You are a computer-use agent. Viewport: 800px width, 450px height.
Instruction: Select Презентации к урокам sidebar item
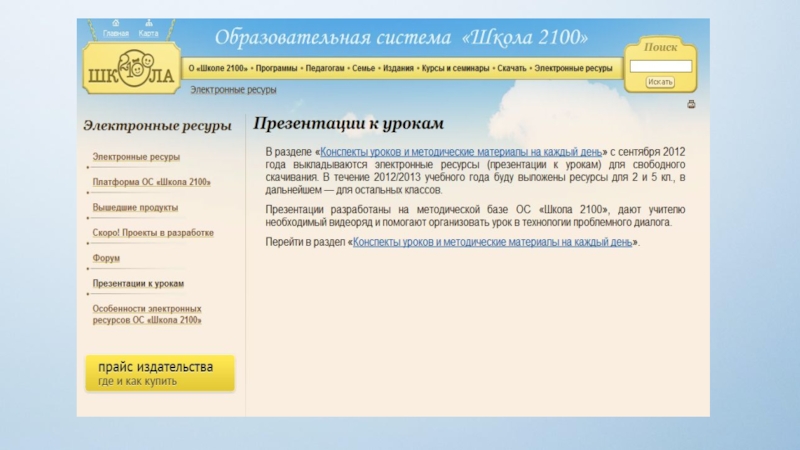pyautogui.click(x=138, y=284)
